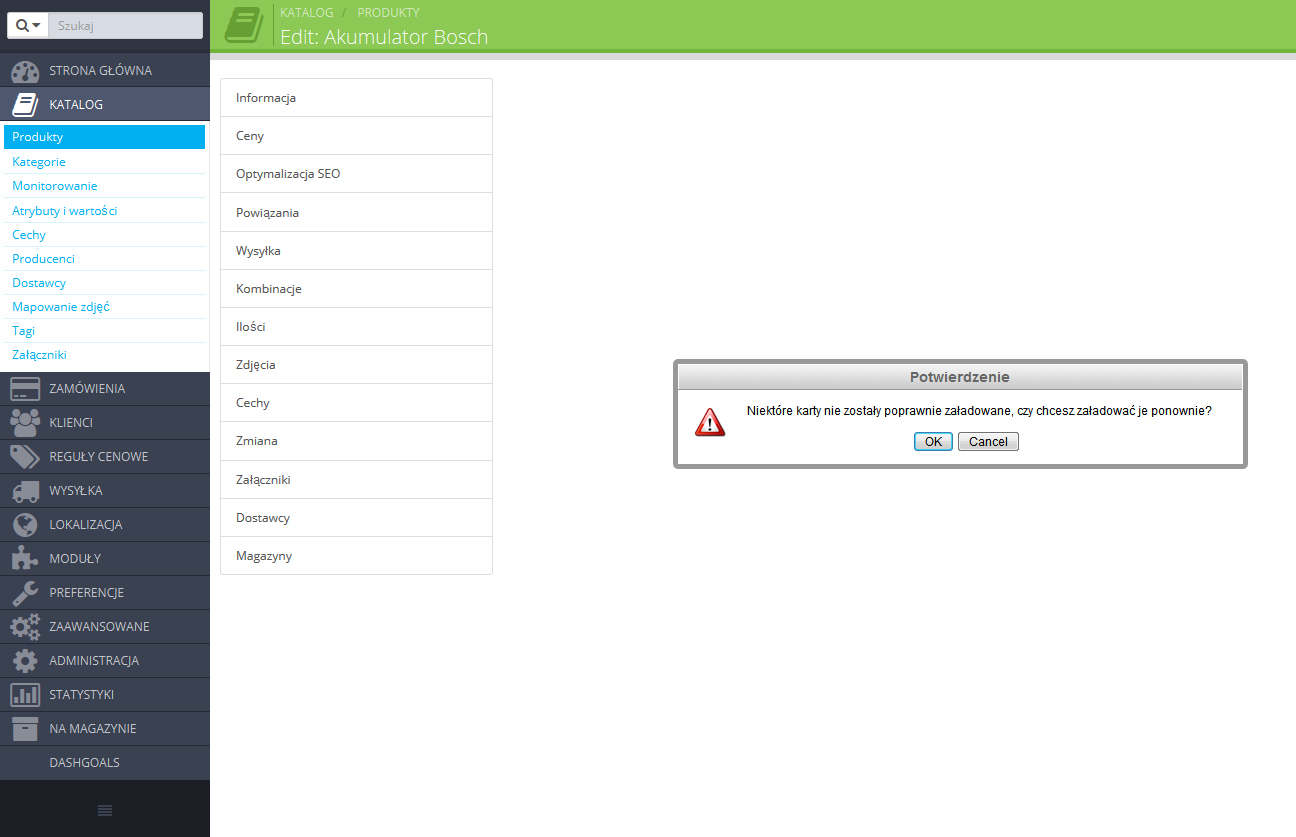Collapse the sidebar using the hamburger icon
Screen dimensions: 1296x837
point(105,810)
